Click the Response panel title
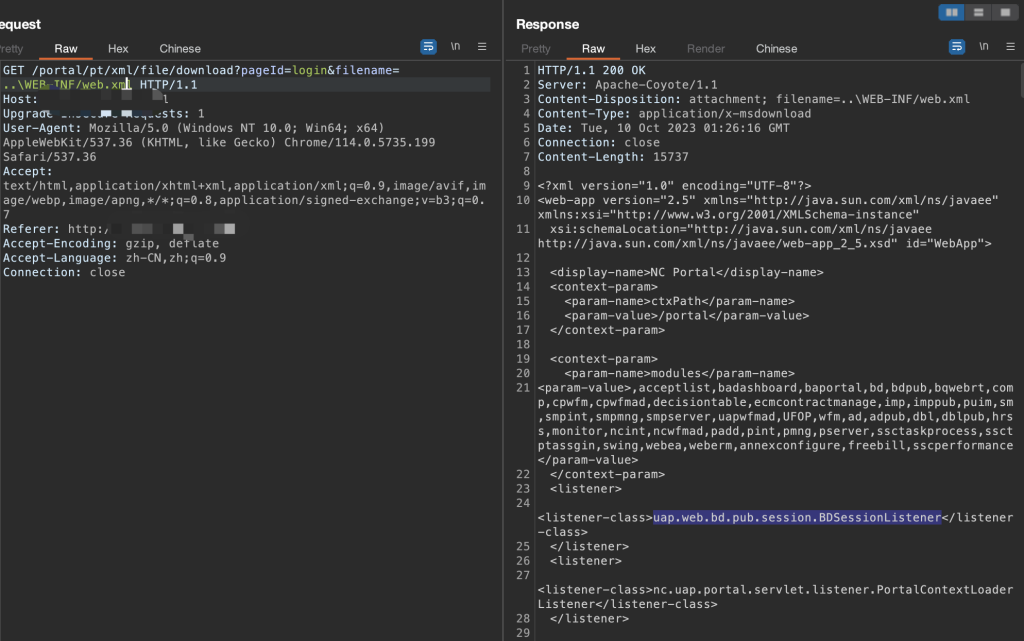The image size is (1024, 641). tap(547, 24)
